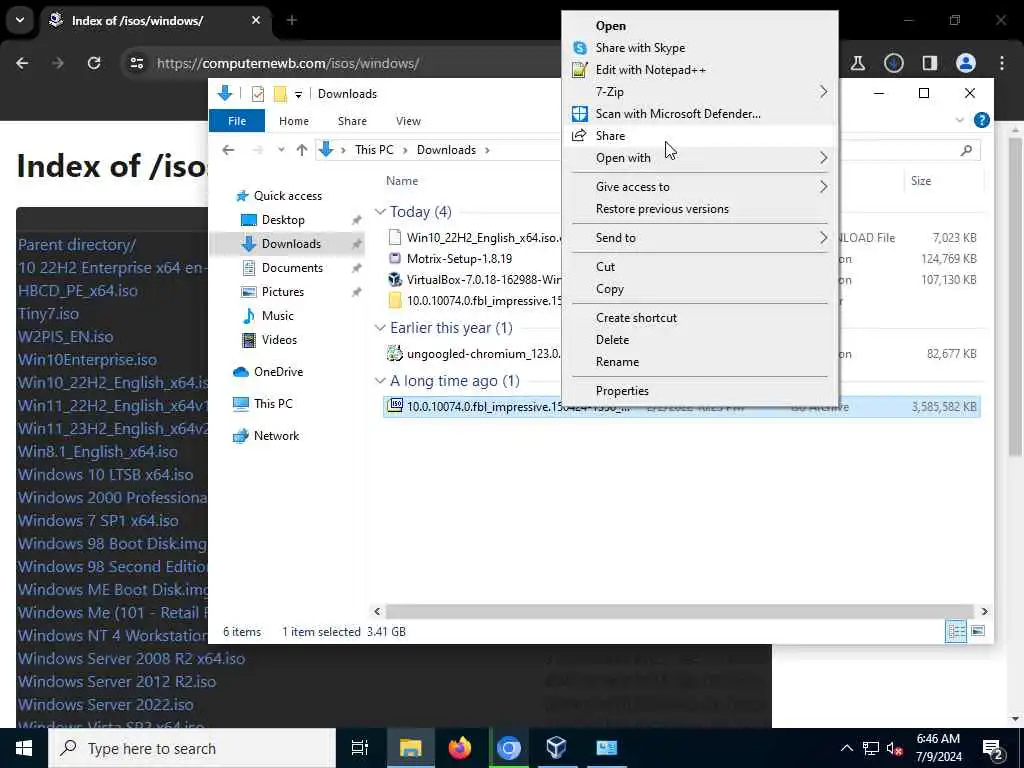
Task: View site information icon in address bar
Action: point(136,63)
